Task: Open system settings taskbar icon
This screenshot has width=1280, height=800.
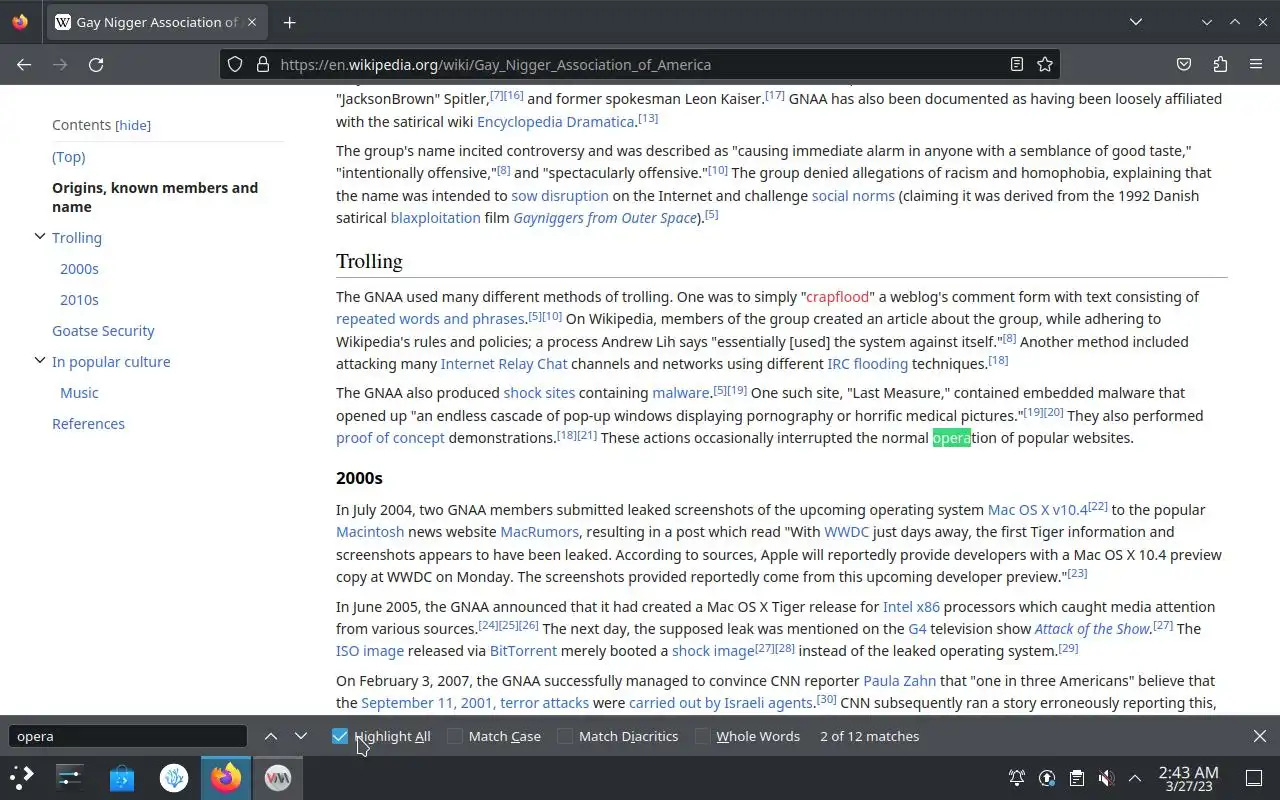Action: click(x=70, y=777)
